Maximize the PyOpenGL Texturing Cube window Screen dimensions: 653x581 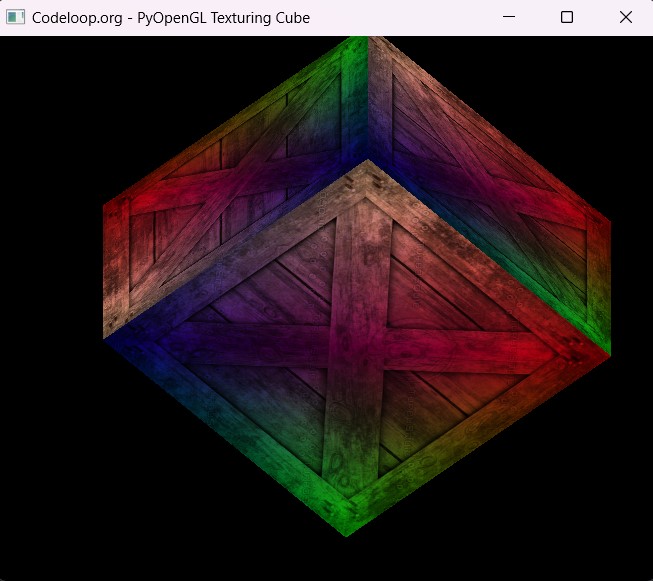[567, 17]
